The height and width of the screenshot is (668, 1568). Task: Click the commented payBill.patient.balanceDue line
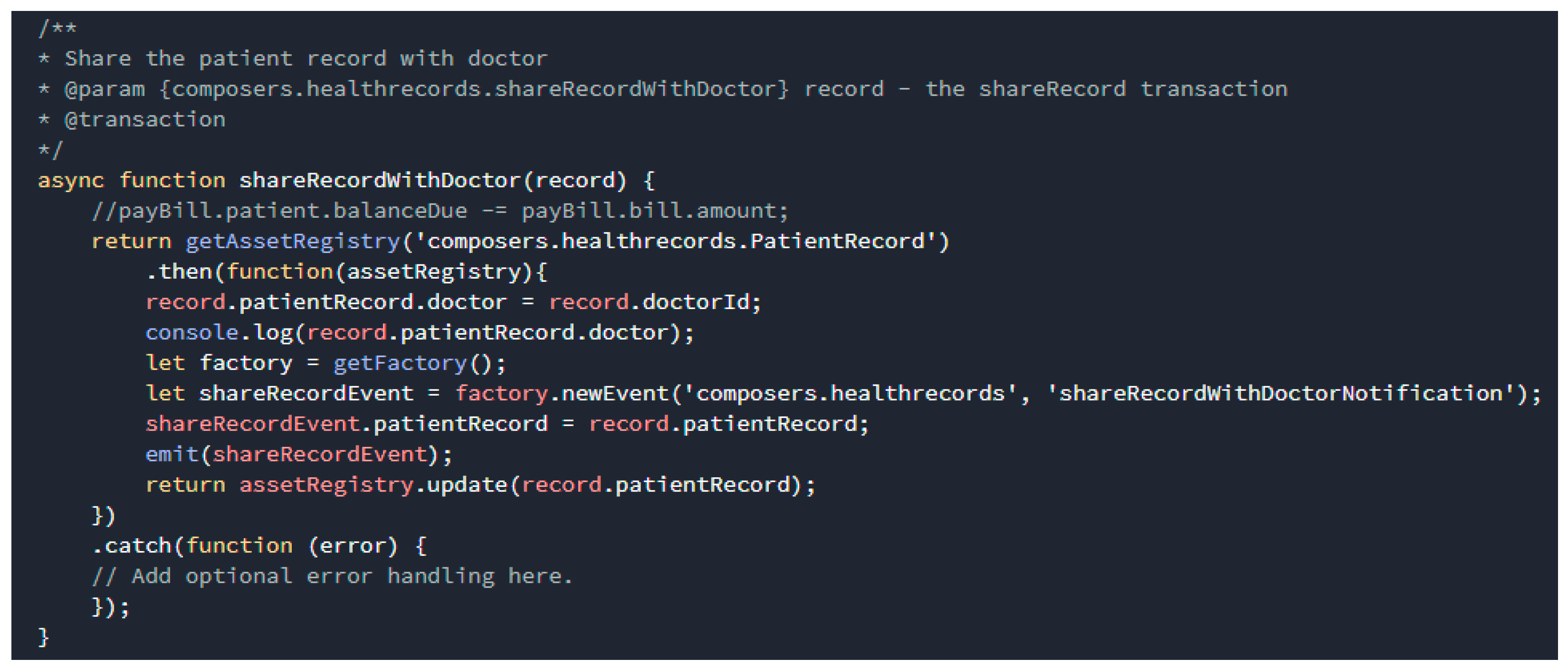tap(440, 211)
